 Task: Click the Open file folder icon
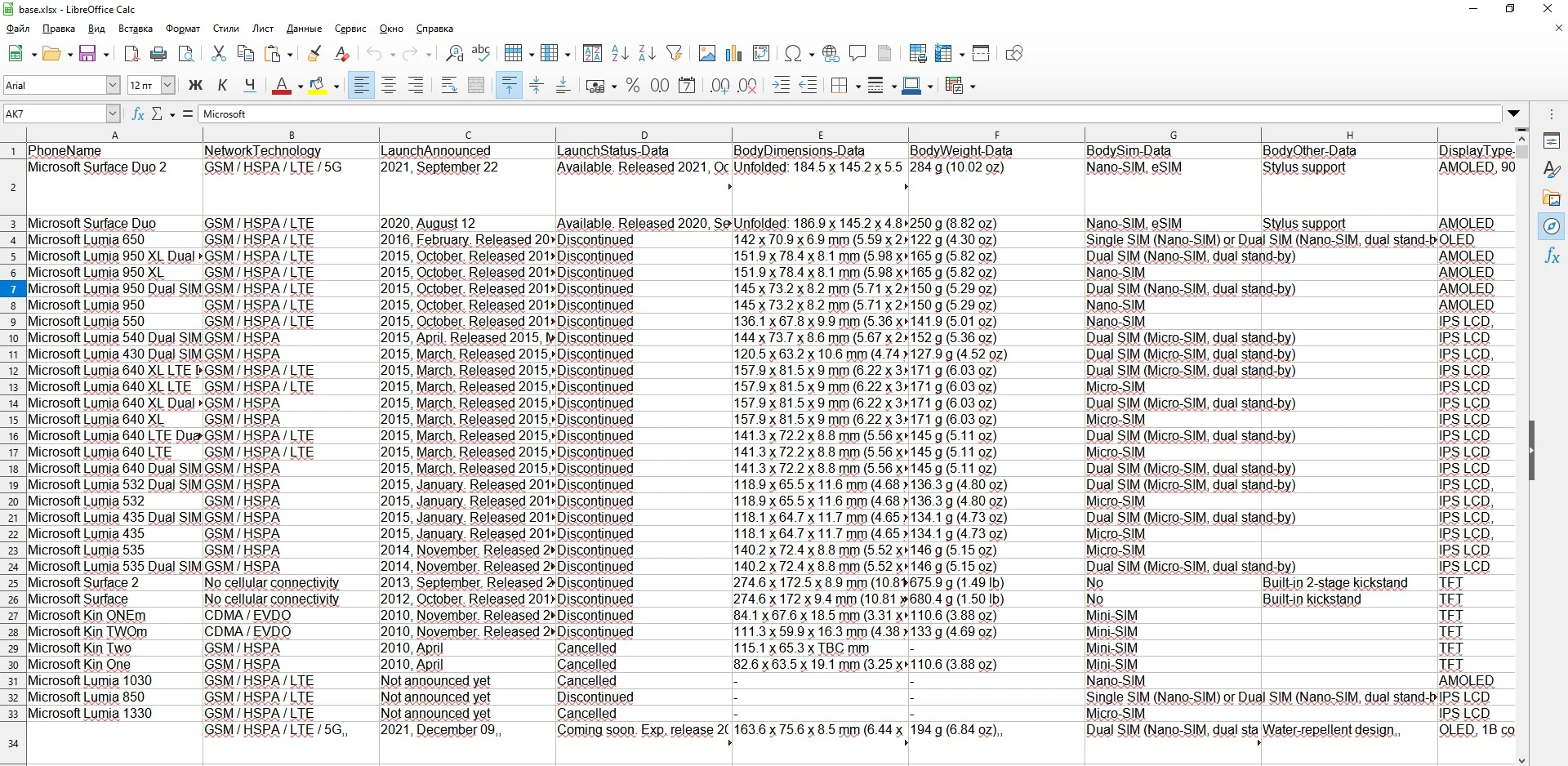click(52, 54)
